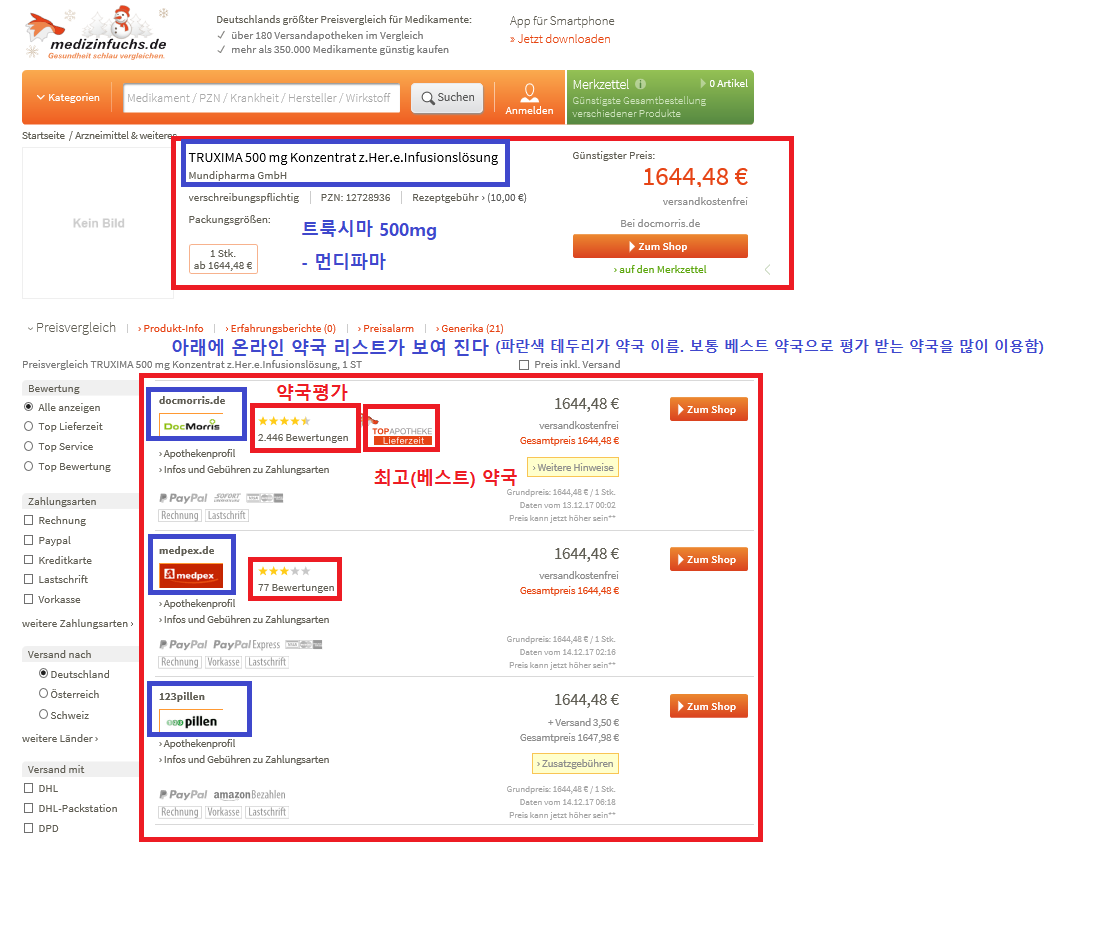This screenshot has height=934, width=1101.
Task: Click Zum Shop for docmorris.de row
Action: [x=708, y=409]
